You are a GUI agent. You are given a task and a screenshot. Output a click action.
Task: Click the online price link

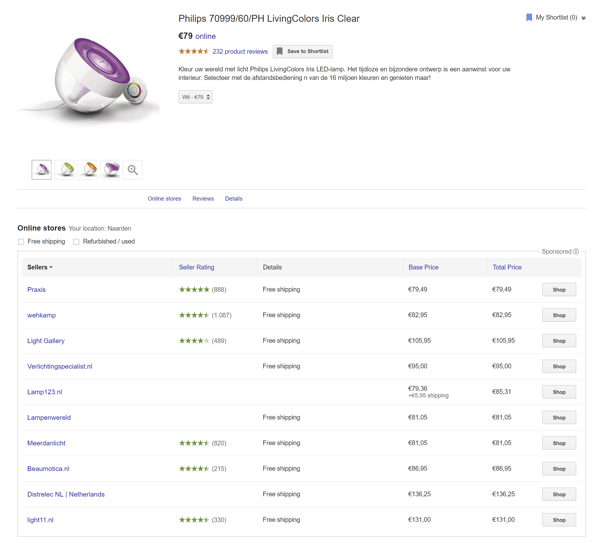click(205, 36)
